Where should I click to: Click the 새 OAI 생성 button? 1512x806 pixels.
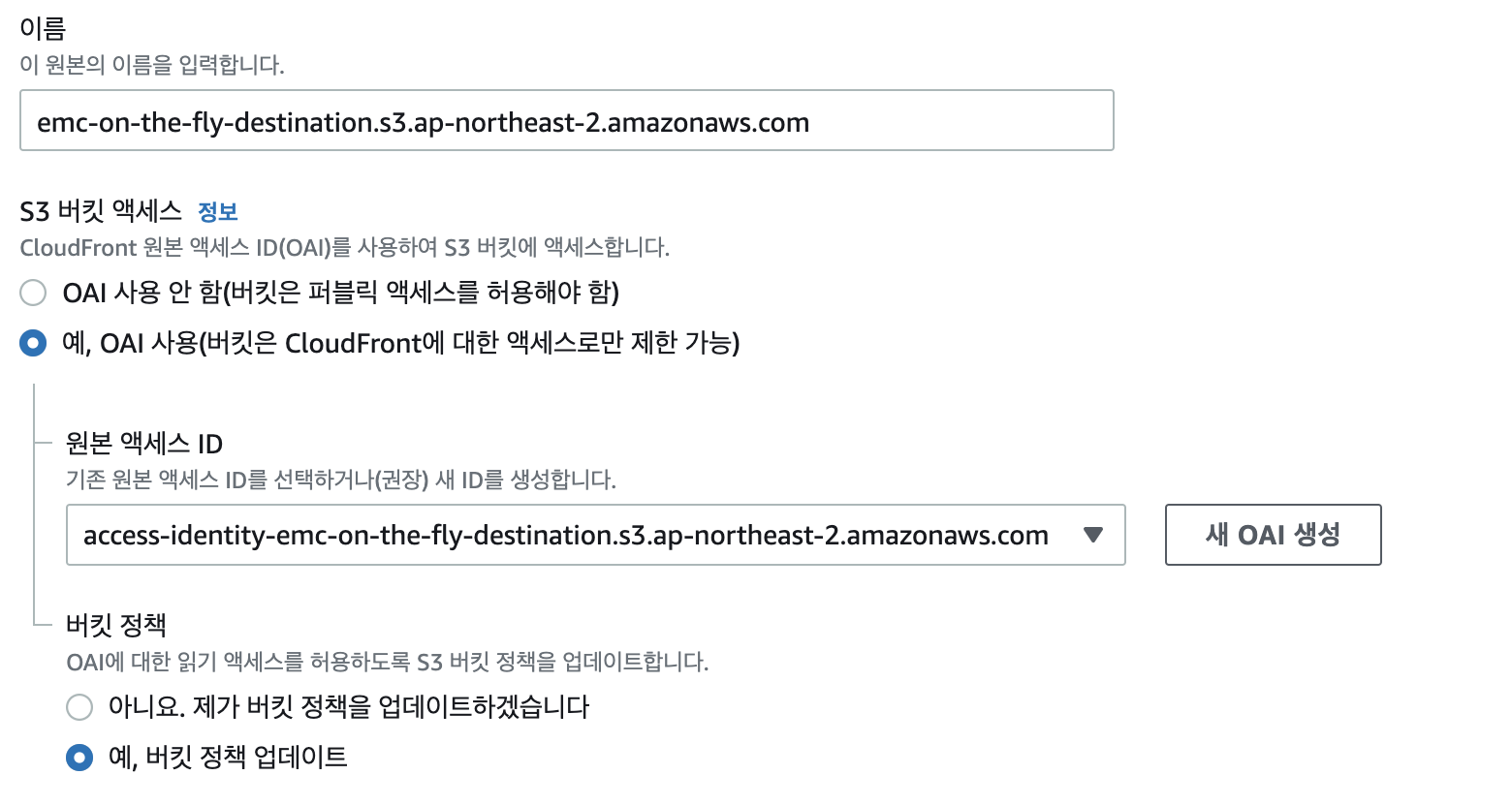[1273, 535]
